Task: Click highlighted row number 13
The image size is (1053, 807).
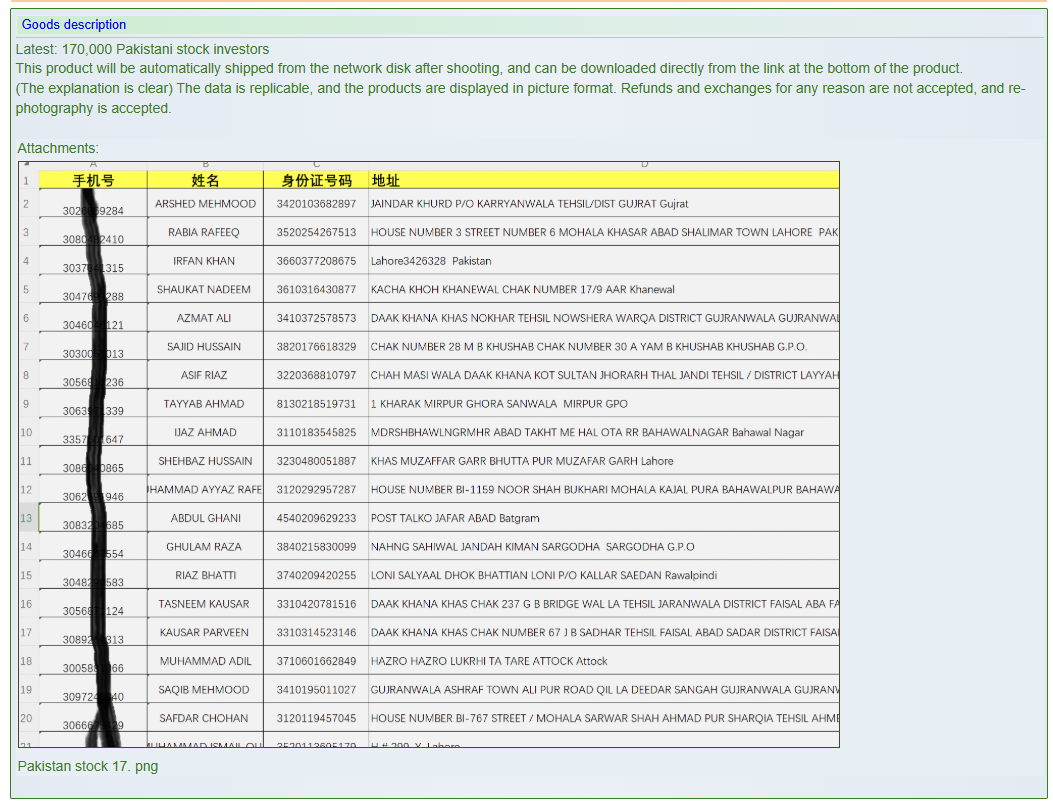Action: pyautogui.click(x=27, y=518)
